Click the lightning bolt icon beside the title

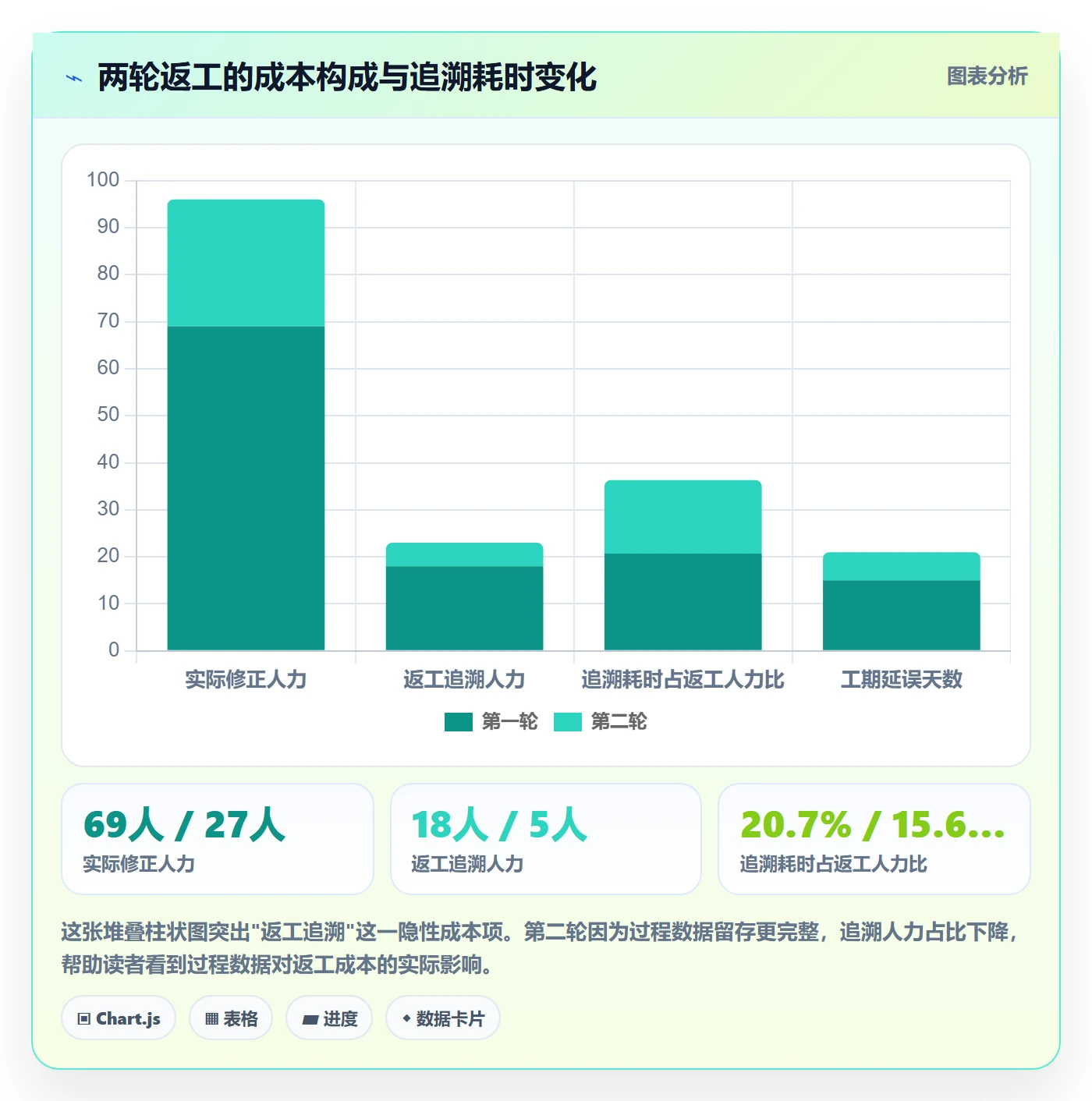(74, 78)
